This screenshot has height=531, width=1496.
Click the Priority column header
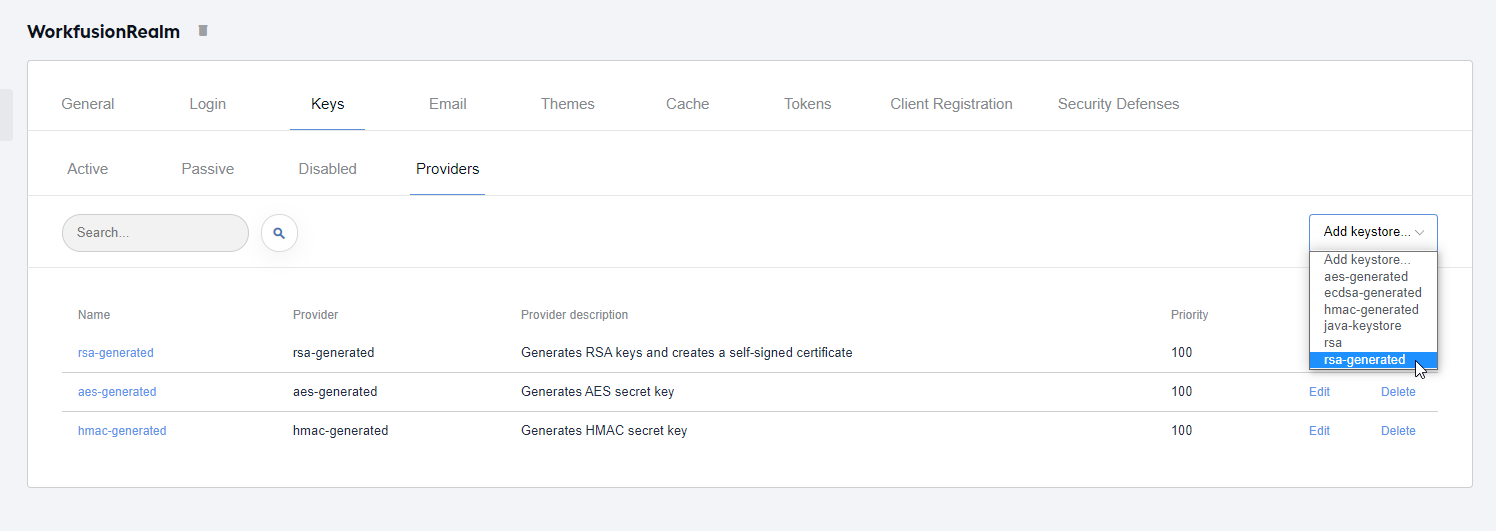(x=1190, y=315)
